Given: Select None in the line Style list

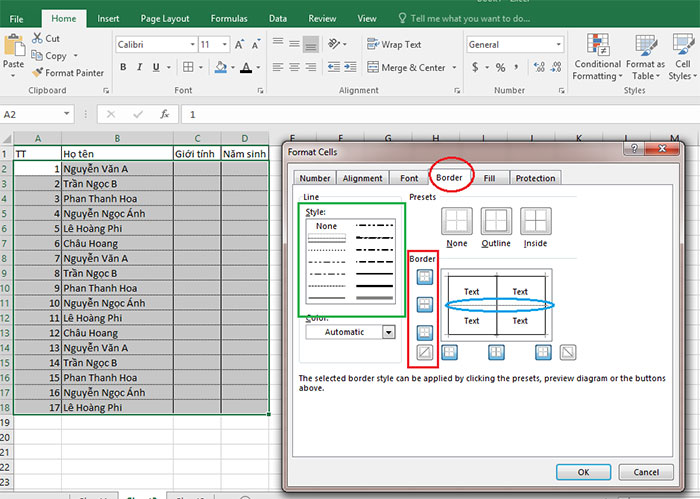Looking at the screenshot, I should (327, 226).
